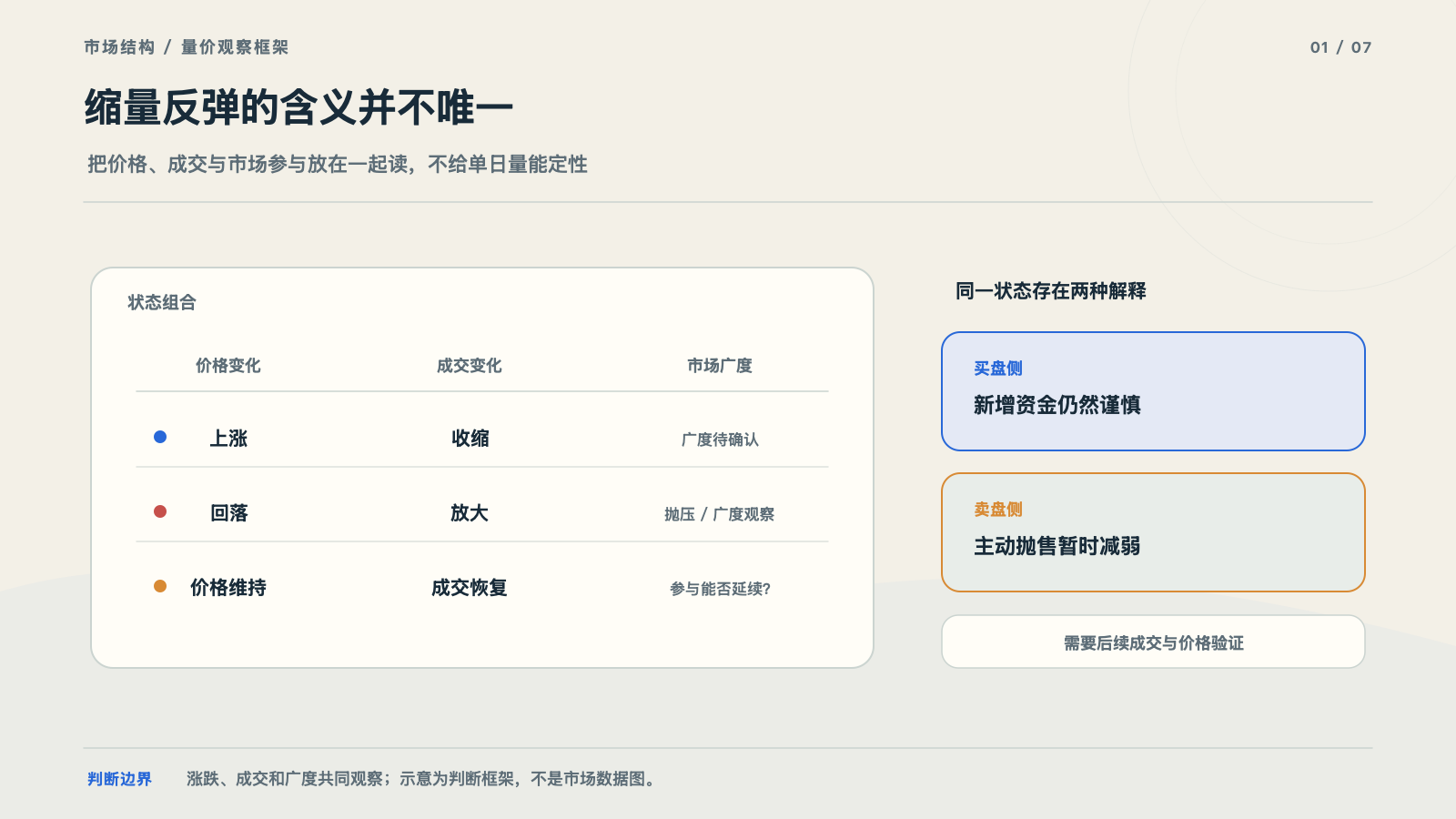The height and width of the screenshot is (819, 1456).
Task: Click the red dot beside 回落
Action: (x=160, y=511)
